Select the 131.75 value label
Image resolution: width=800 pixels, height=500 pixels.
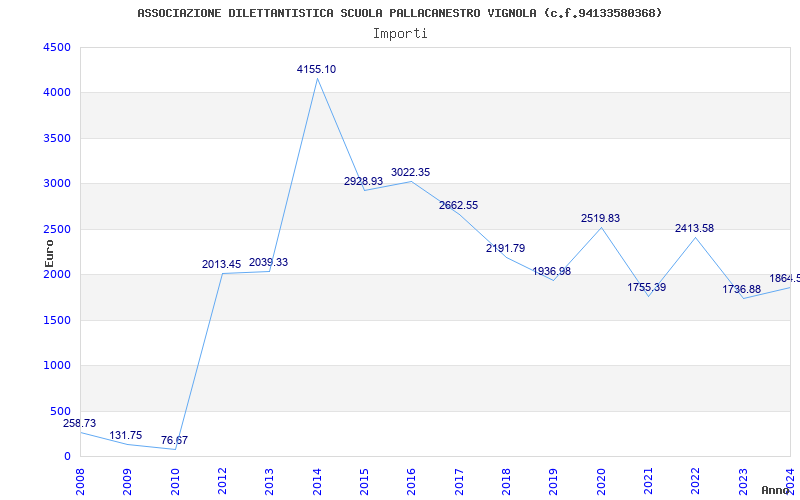(126, 436)
